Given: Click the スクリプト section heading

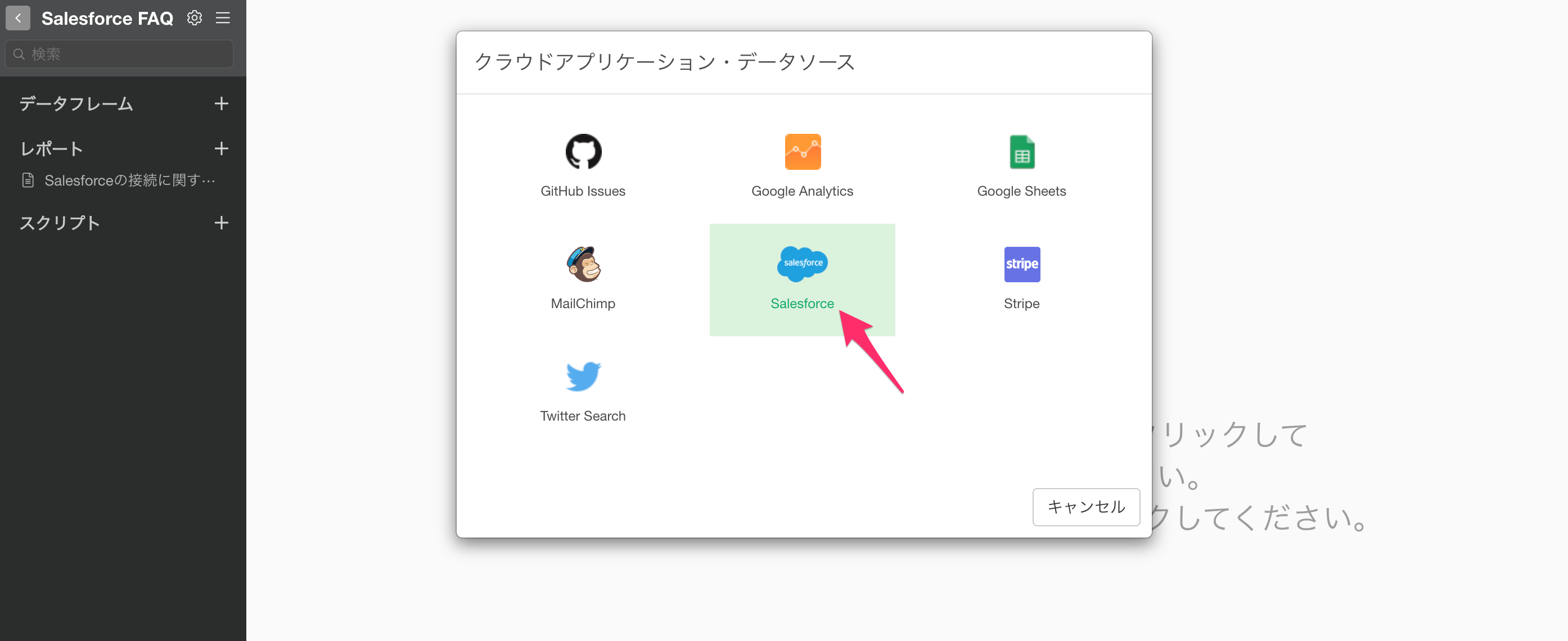Looking at the screenshot, I should [60, 223].
